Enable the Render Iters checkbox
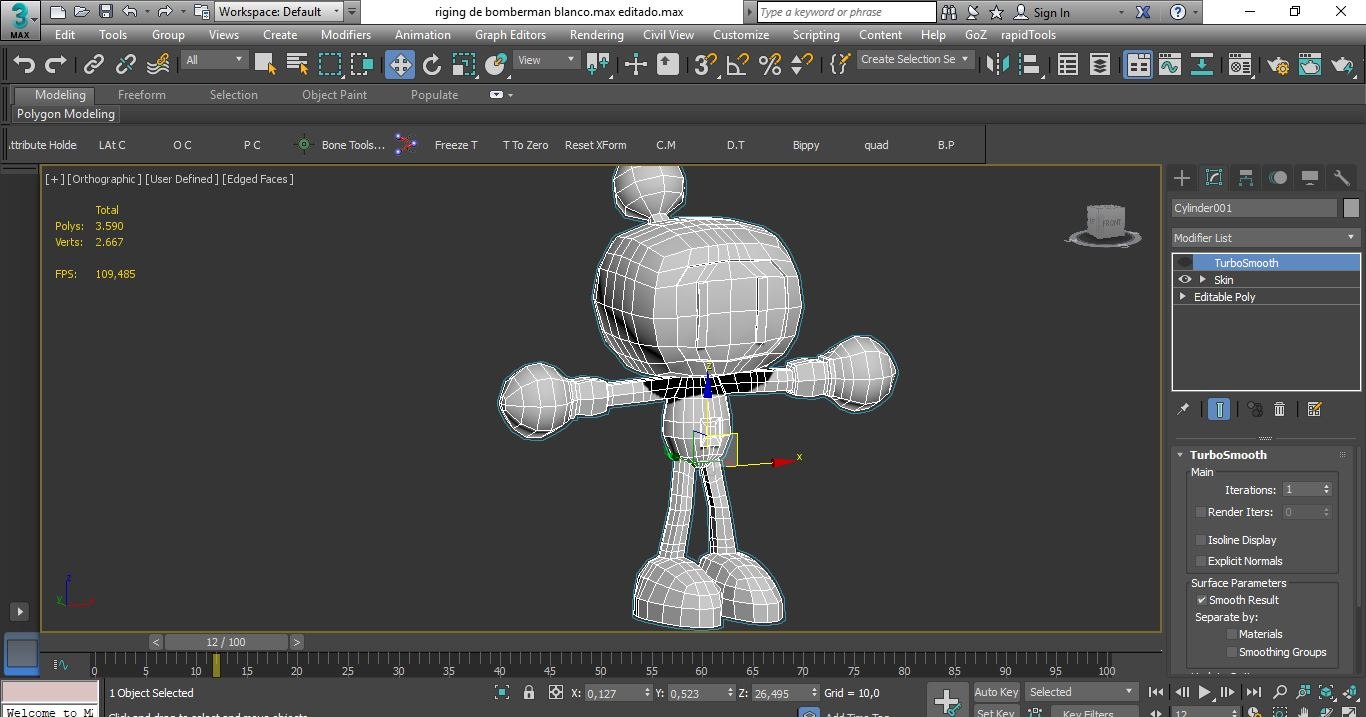The height and width of the screenshot is (717, 1366). click(x=1201, y=512)
